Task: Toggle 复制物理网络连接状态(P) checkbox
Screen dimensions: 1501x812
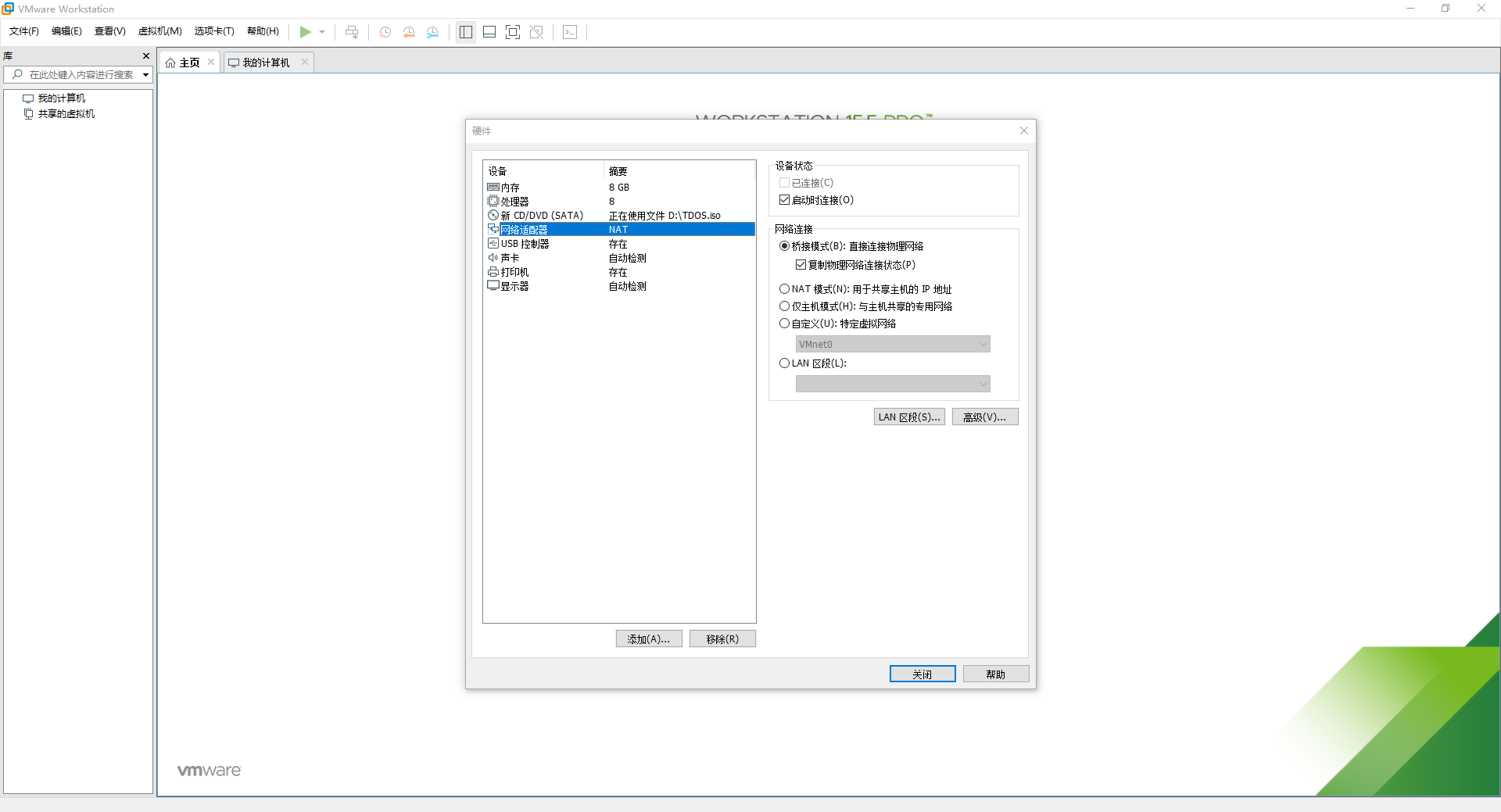Action: (801, 265)
